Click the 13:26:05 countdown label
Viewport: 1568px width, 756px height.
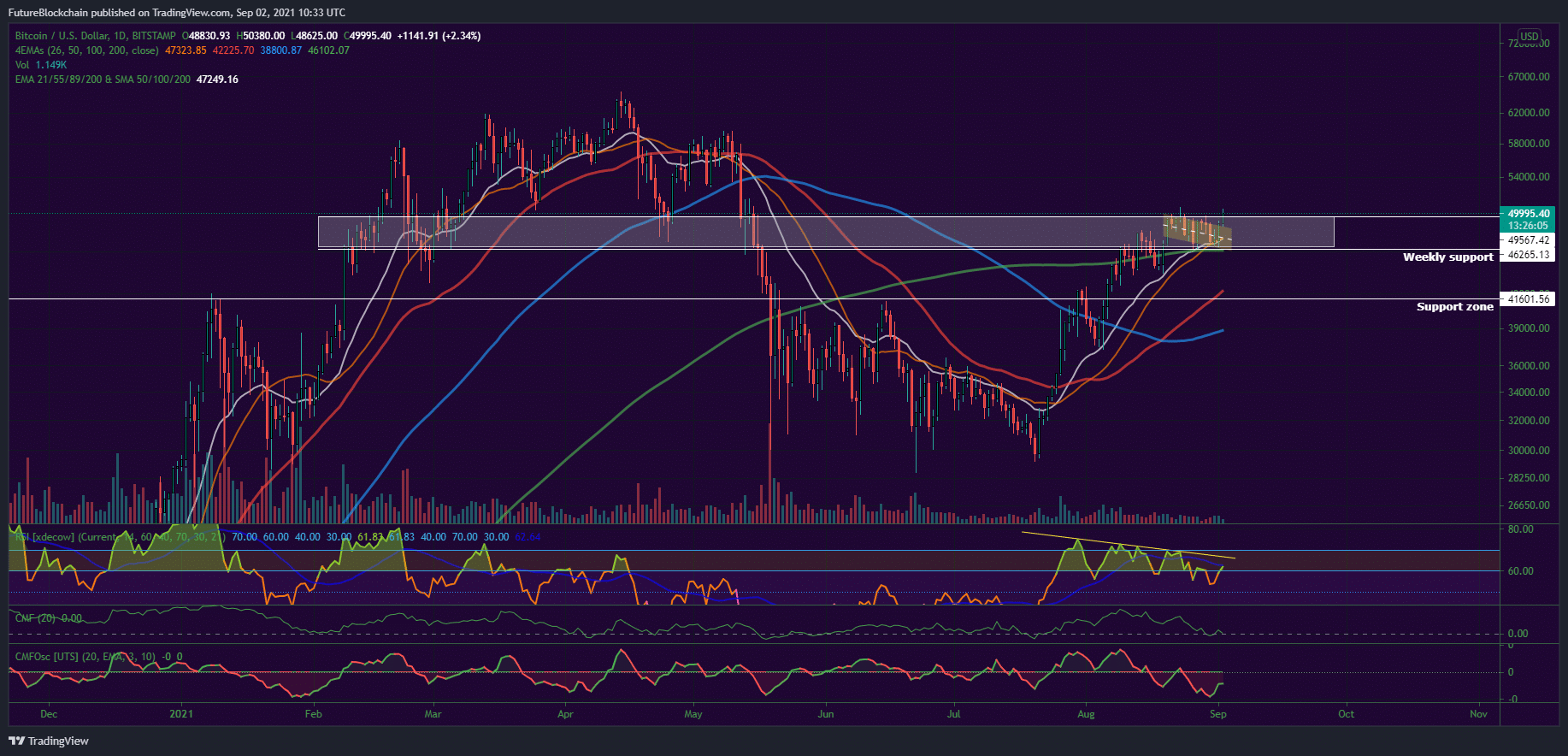[x=1528, y=226]
